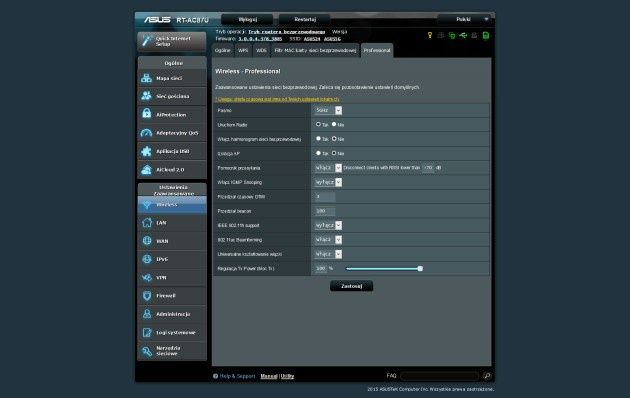Open the operation mode link (Tryb routera)
The image size is (630, 398).
click(x=286, y=32)
